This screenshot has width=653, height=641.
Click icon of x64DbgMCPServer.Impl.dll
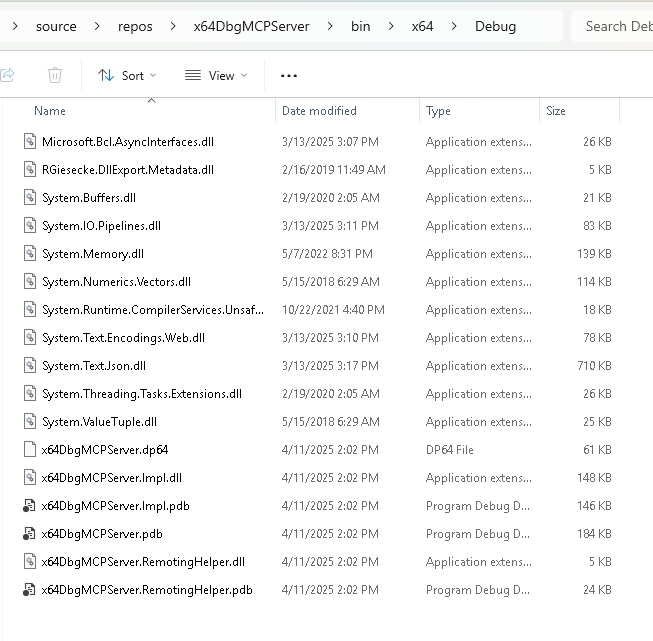pos(30,477)
